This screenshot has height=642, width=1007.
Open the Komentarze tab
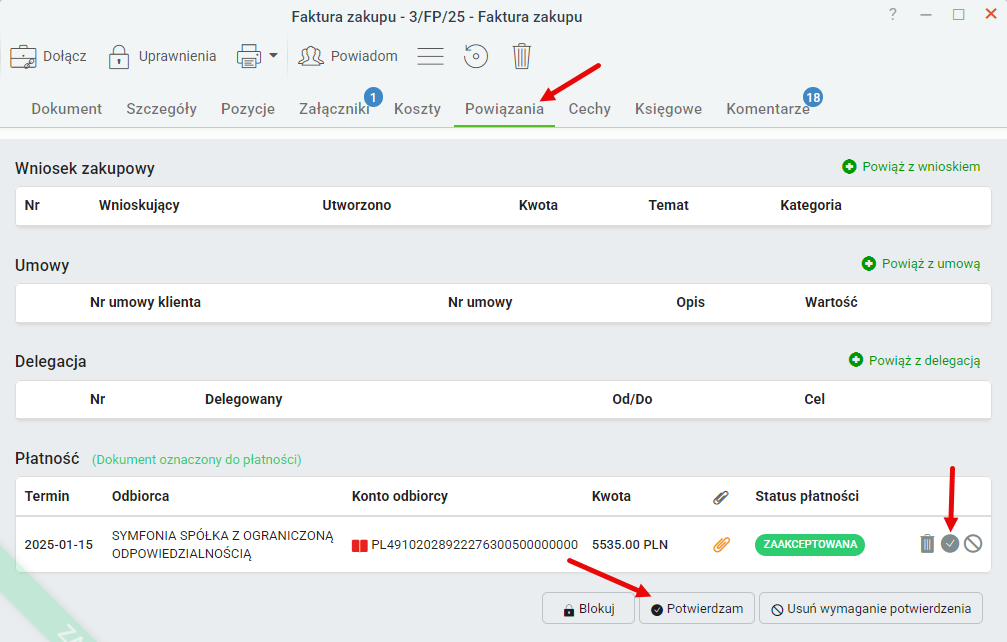tap(768, 109)
